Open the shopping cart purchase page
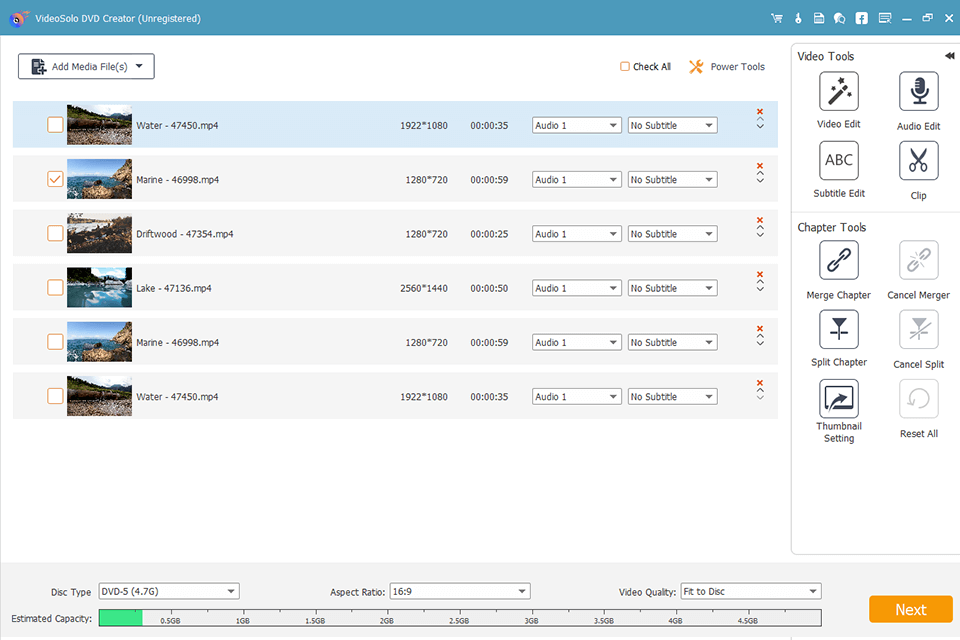Image resolution: width=960 pixels, height=640 pixels. [776, 17]
